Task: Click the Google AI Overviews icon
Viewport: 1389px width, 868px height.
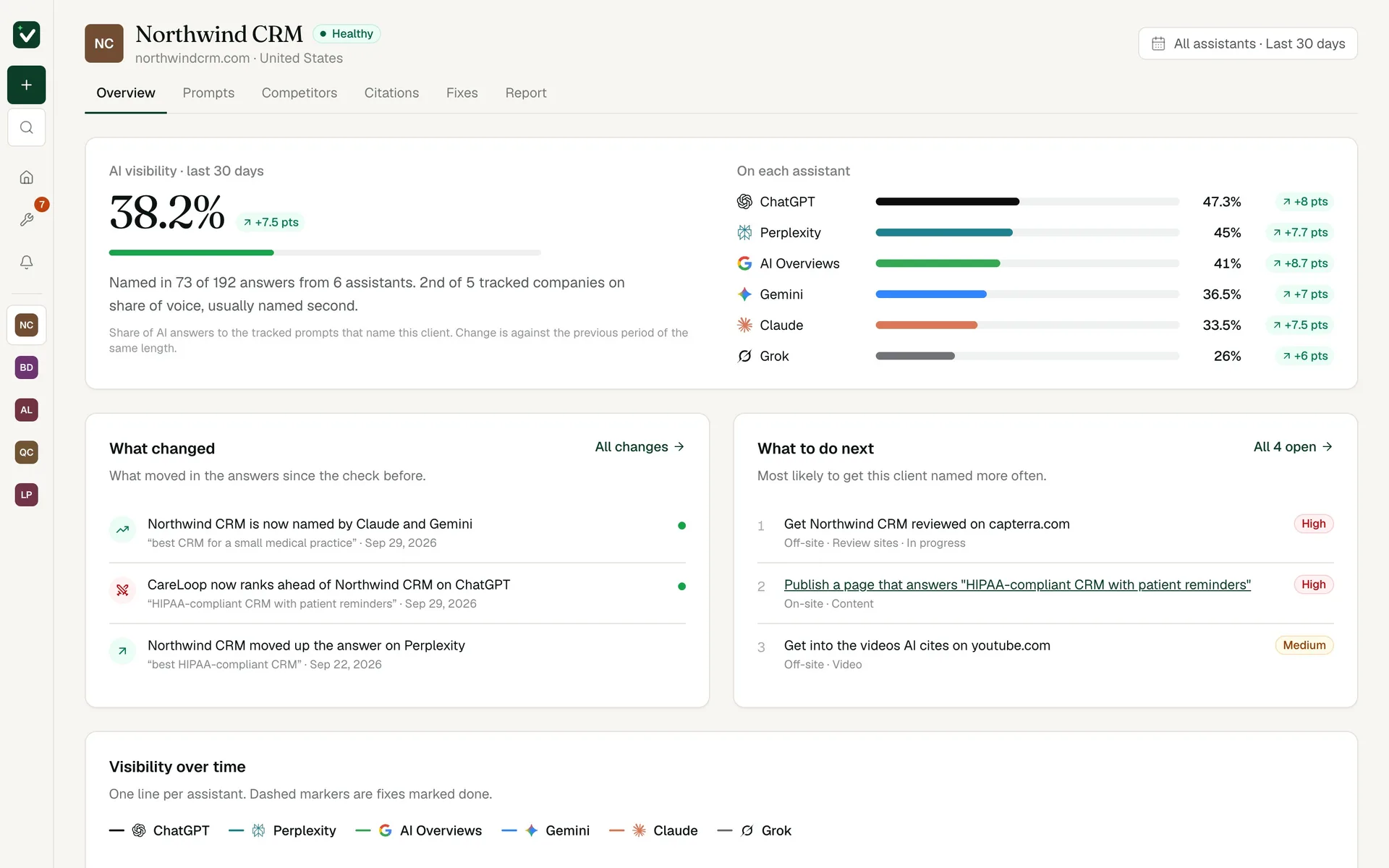Action: [744, 263]
